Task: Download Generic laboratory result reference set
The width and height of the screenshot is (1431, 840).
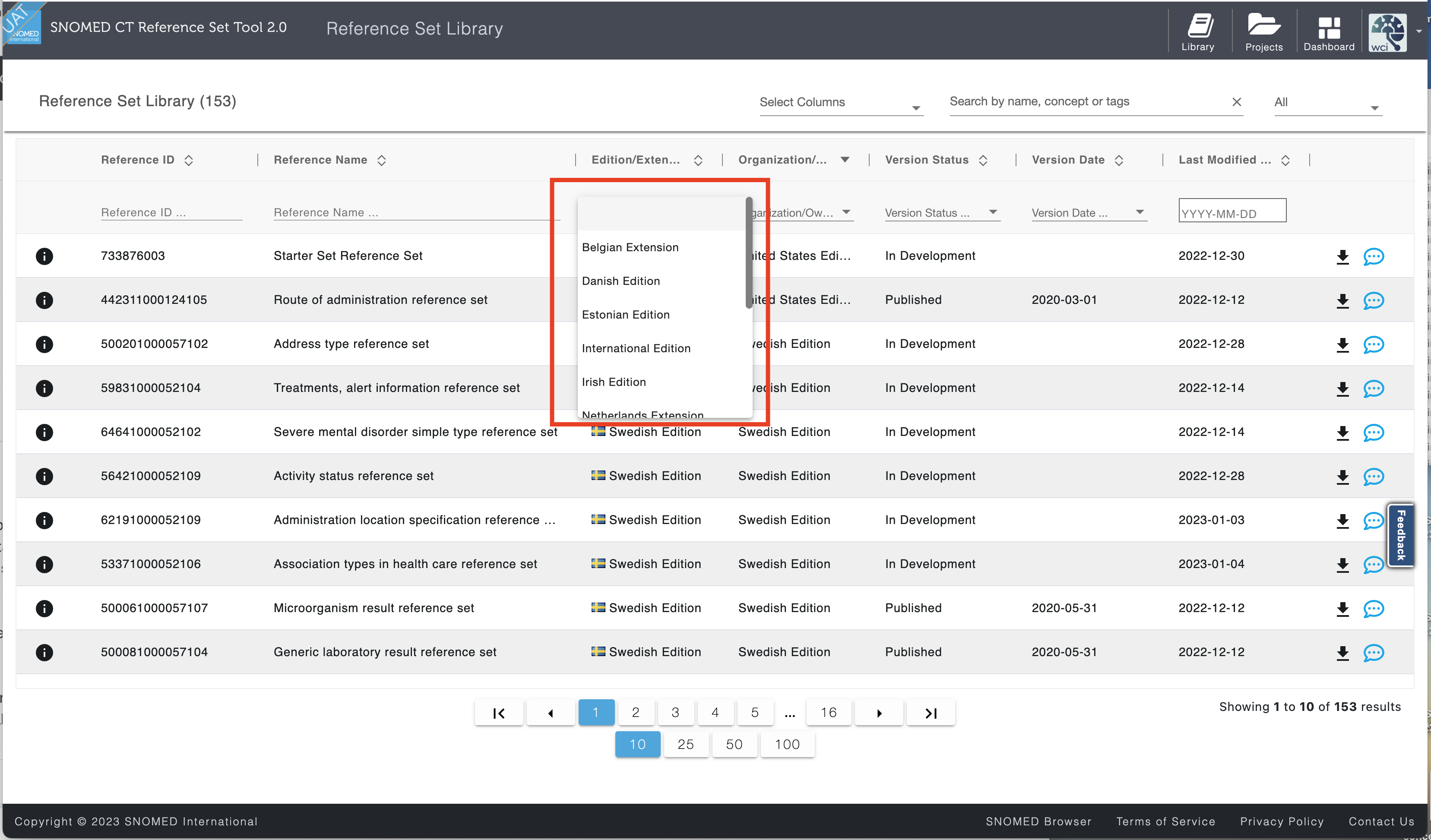Action: point(1342,653)
